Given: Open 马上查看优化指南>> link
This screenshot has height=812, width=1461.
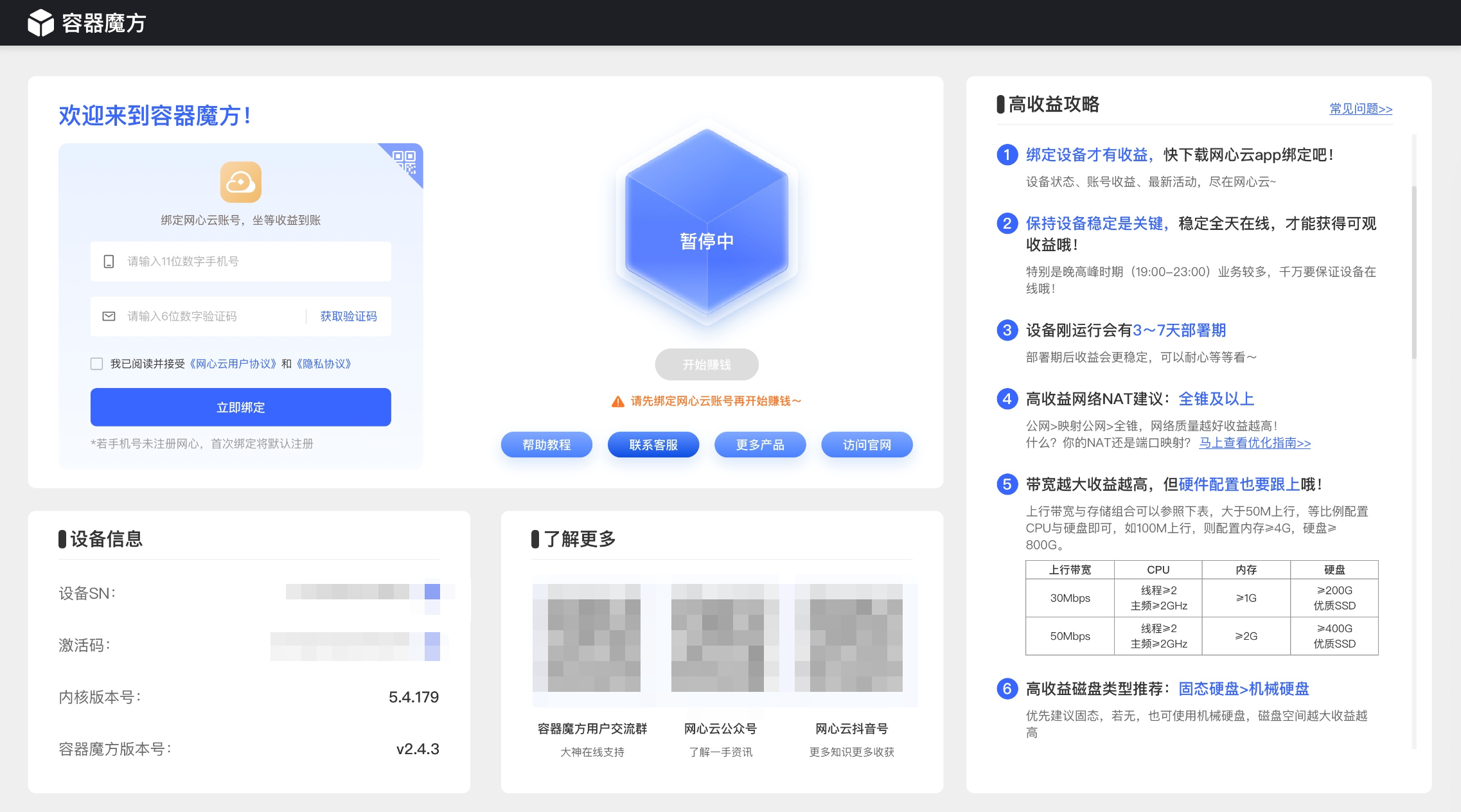Looking at the screenshot, I should click(1255, 443).
